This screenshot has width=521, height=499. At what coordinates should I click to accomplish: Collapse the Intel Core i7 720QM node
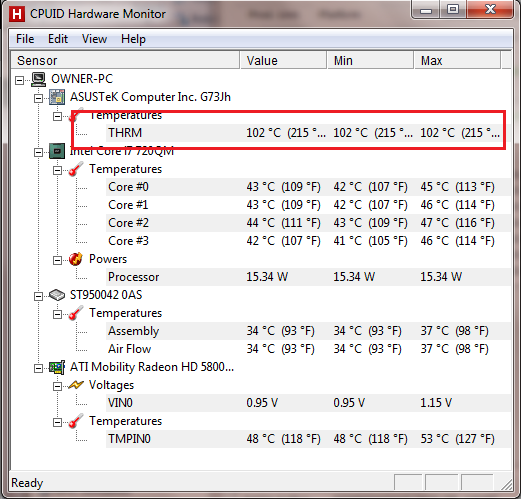click(38, 152)
